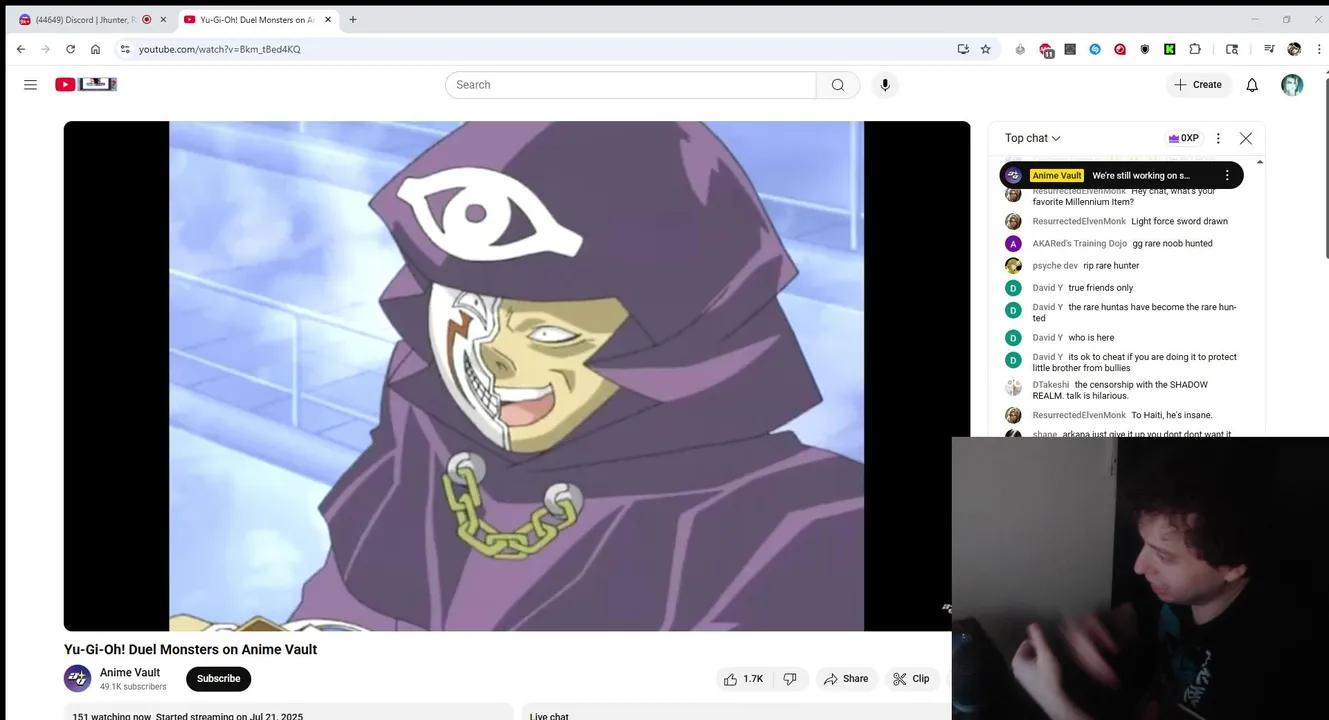Open the Anime Vault channel avatar

click(x=78, y=679)
